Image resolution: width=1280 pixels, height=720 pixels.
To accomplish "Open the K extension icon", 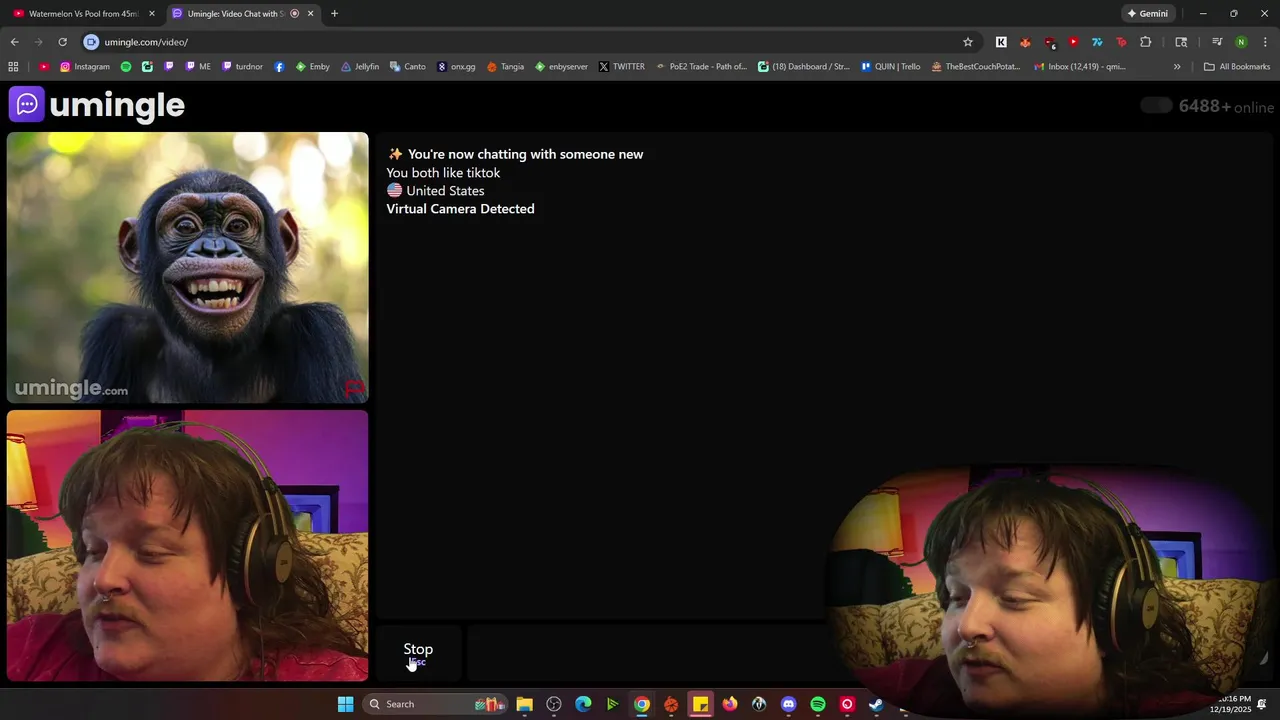I will pyautogui.click(x=1001, y=42).
